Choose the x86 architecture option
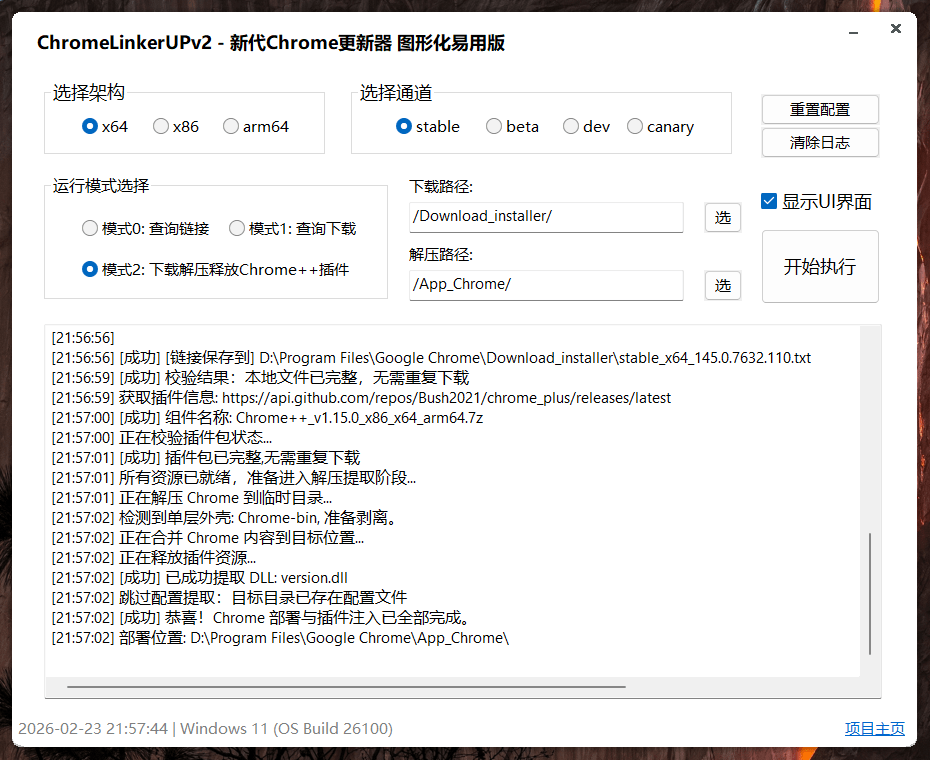Viewport: 930px width, 760px height. click(161, 127)
